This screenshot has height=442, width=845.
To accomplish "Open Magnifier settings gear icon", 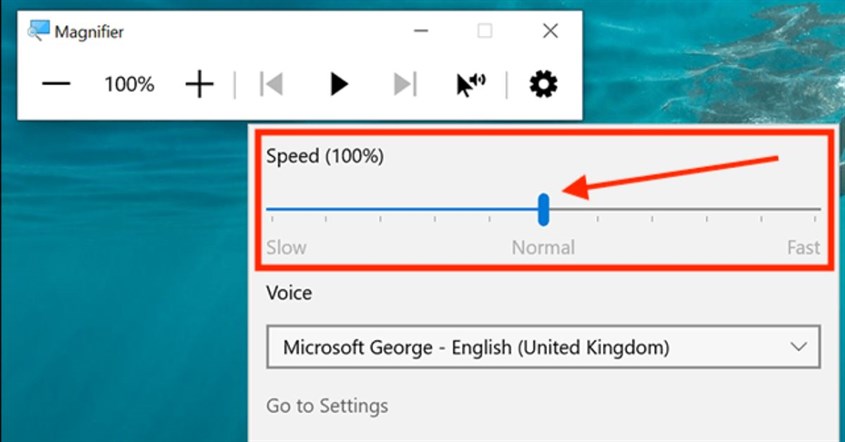I will point(543,84).
